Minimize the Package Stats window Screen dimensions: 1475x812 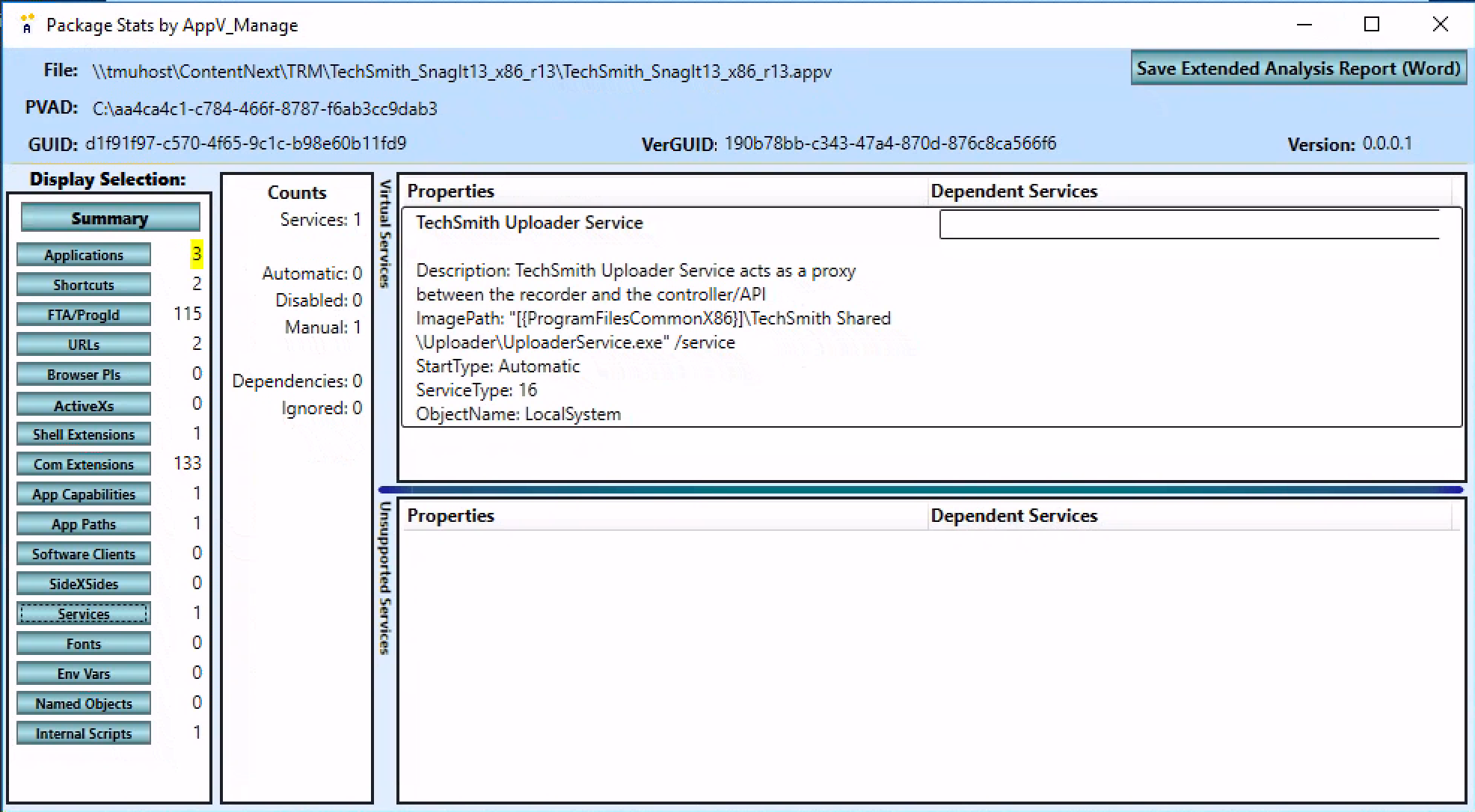1304,24
